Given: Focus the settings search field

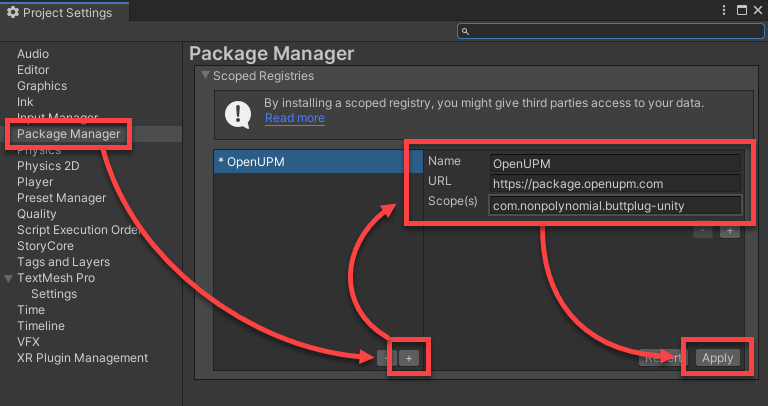Looking at the screenshot, I should coord(611,31).
